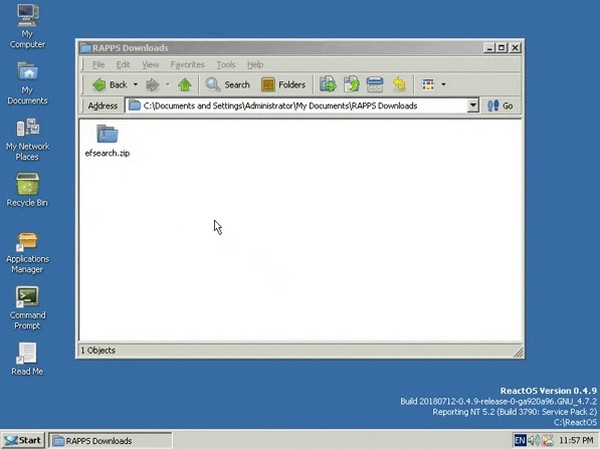
Task: Expand the Views dropdown arrow
Action: tap(443, 85)
